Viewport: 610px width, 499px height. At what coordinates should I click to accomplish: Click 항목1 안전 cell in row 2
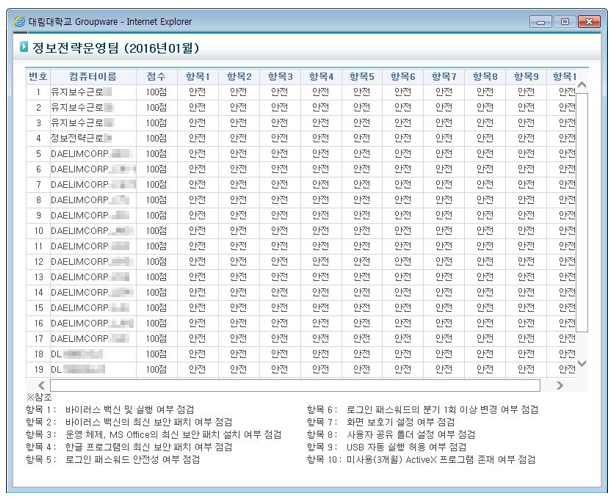(197, 107)
